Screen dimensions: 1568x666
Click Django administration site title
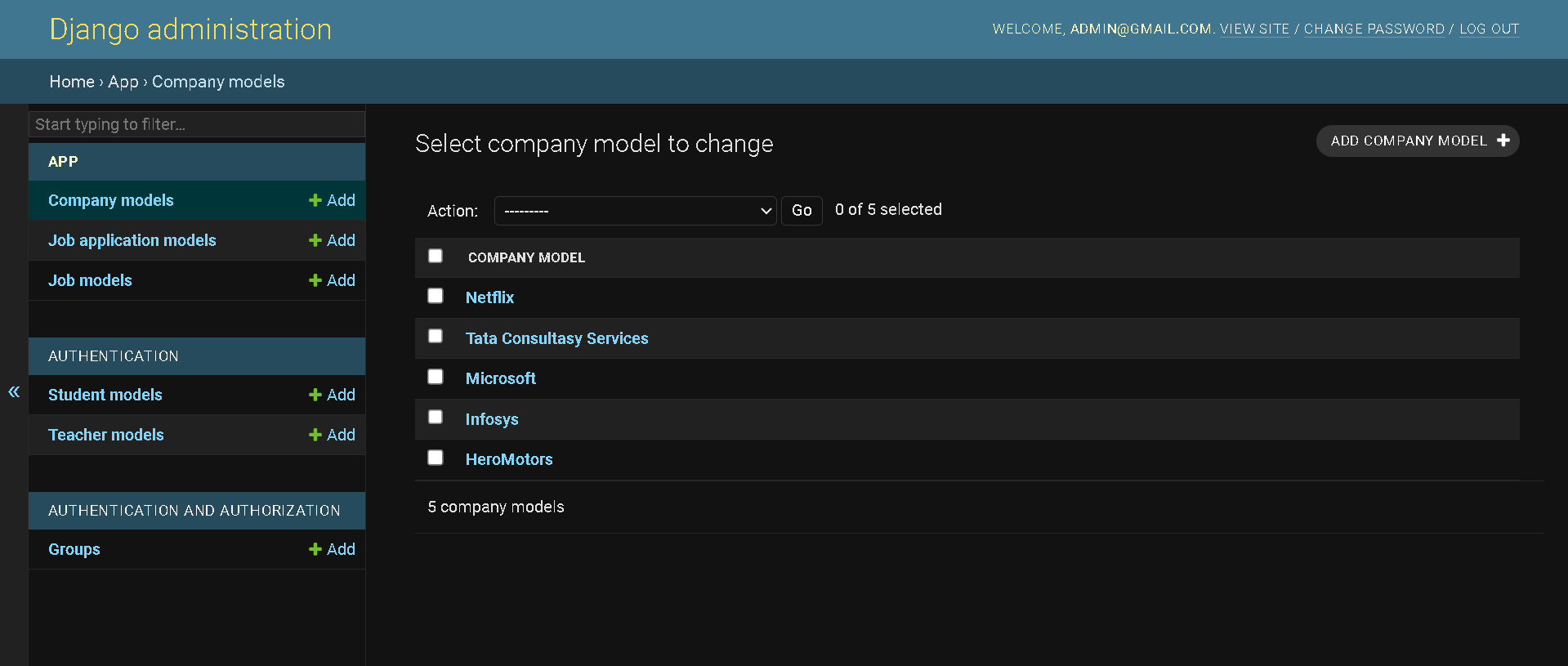coord(190,29)
